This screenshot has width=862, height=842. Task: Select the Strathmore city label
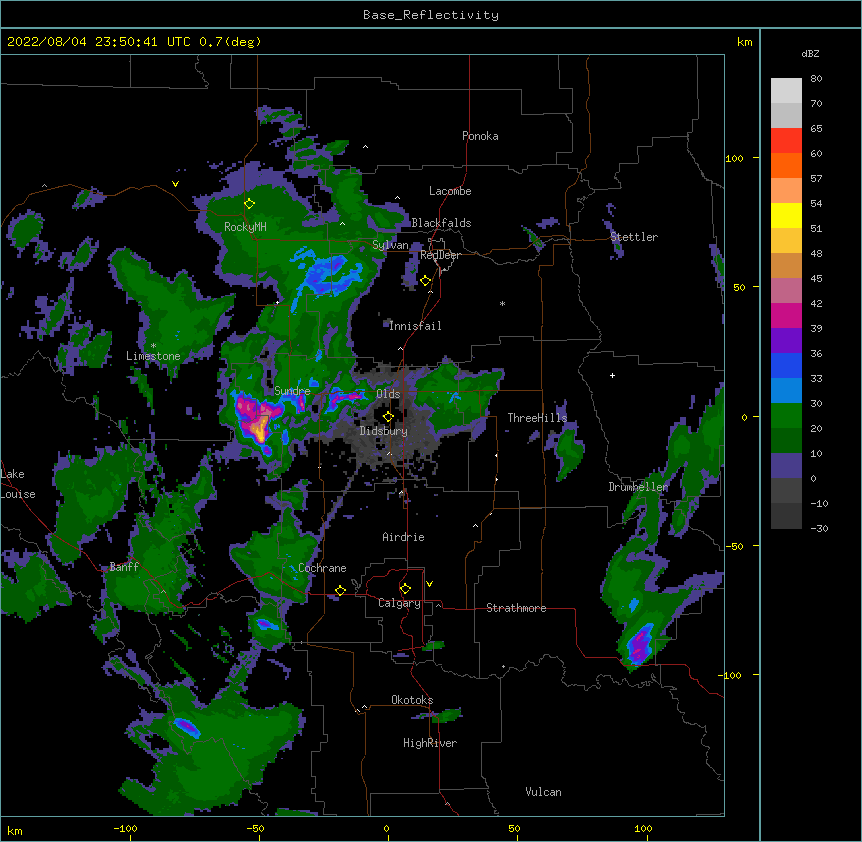[516, 608]
